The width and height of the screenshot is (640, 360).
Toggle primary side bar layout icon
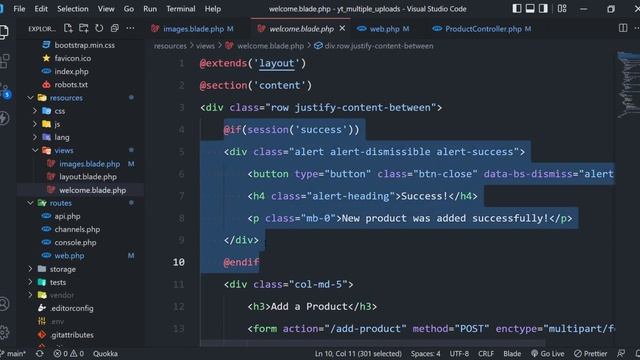(517, 9)
